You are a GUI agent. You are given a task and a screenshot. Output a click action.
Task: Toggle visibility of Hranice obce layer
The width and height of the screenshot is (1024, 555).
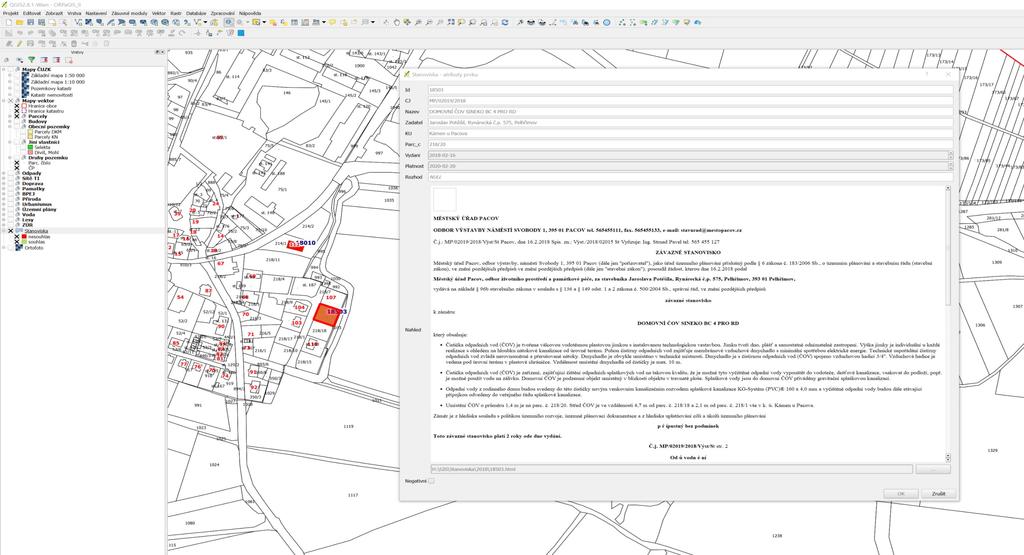(17, 106)
